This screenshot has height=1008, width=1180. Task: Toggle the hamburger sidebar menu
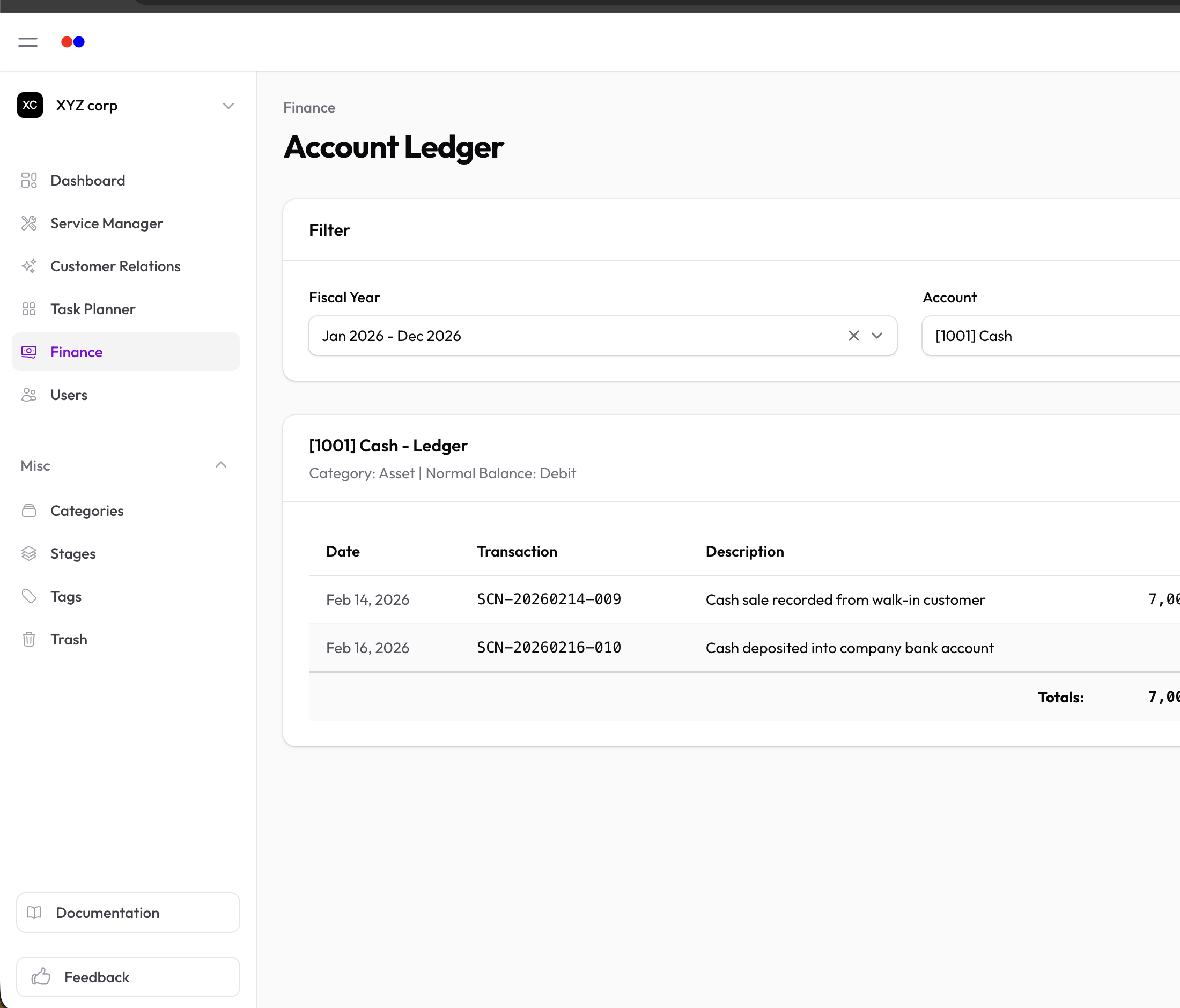[27, 42]
